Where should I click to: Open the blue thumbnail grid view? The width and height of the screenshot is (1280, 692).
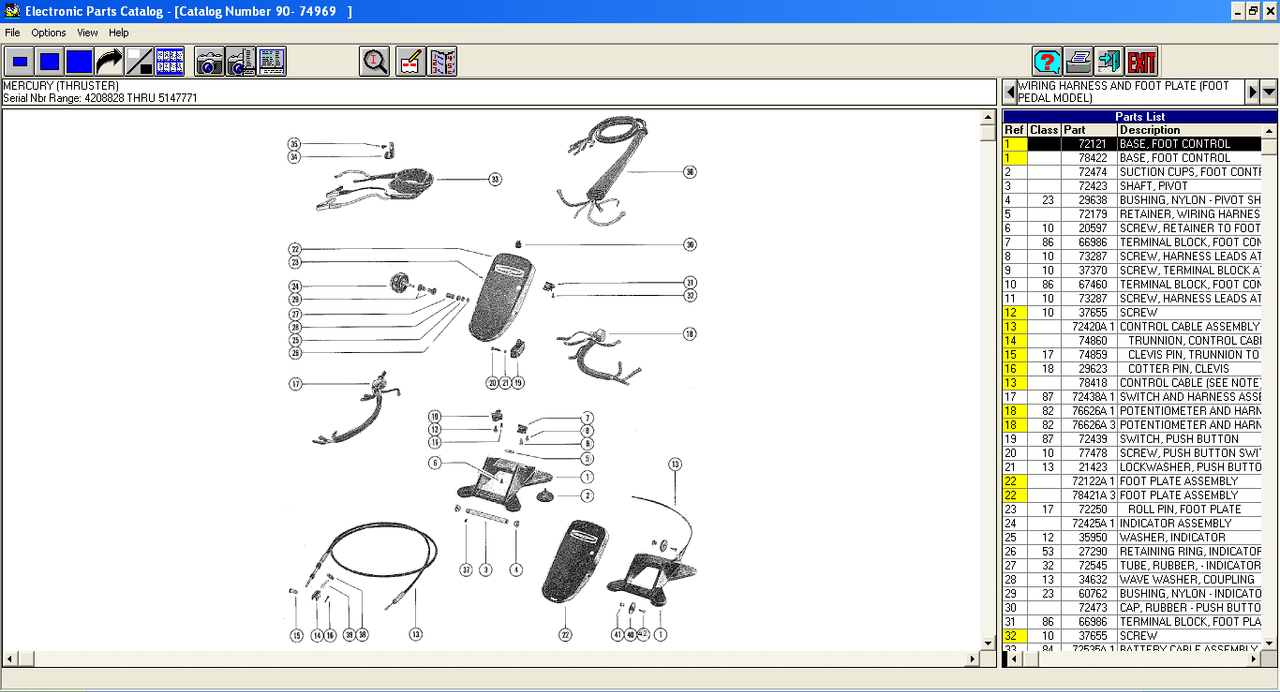click(x=169, y=61)
